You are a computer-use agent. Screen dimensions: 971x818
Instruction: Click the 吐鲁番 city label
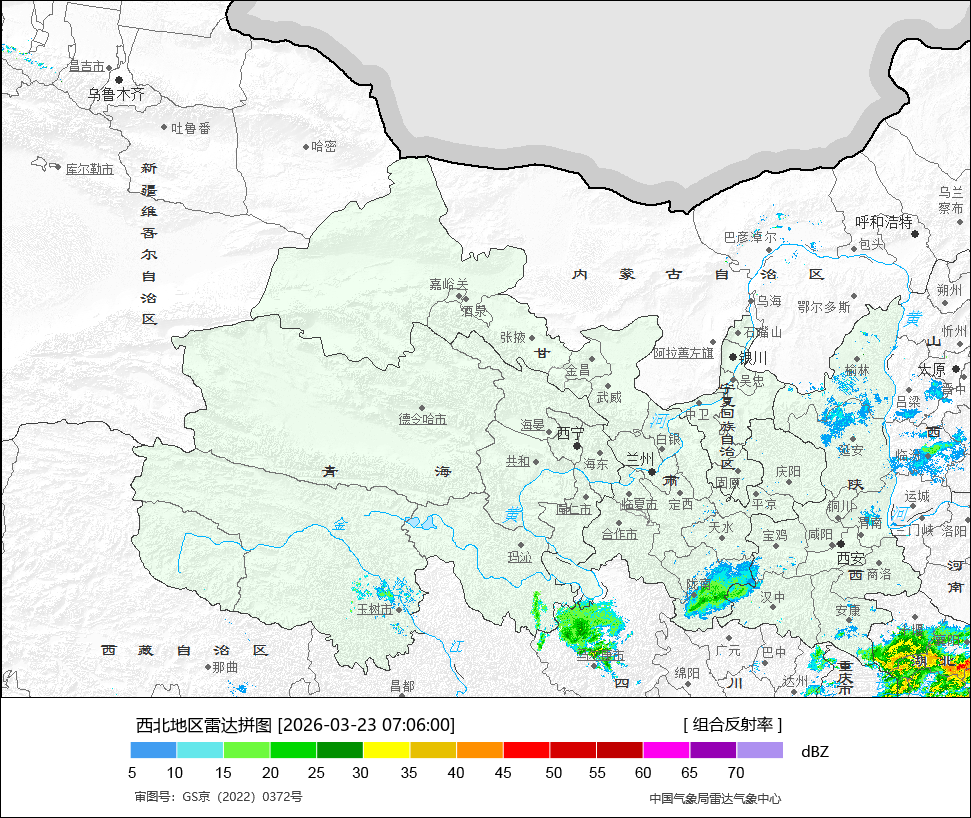tap(191, 128)
